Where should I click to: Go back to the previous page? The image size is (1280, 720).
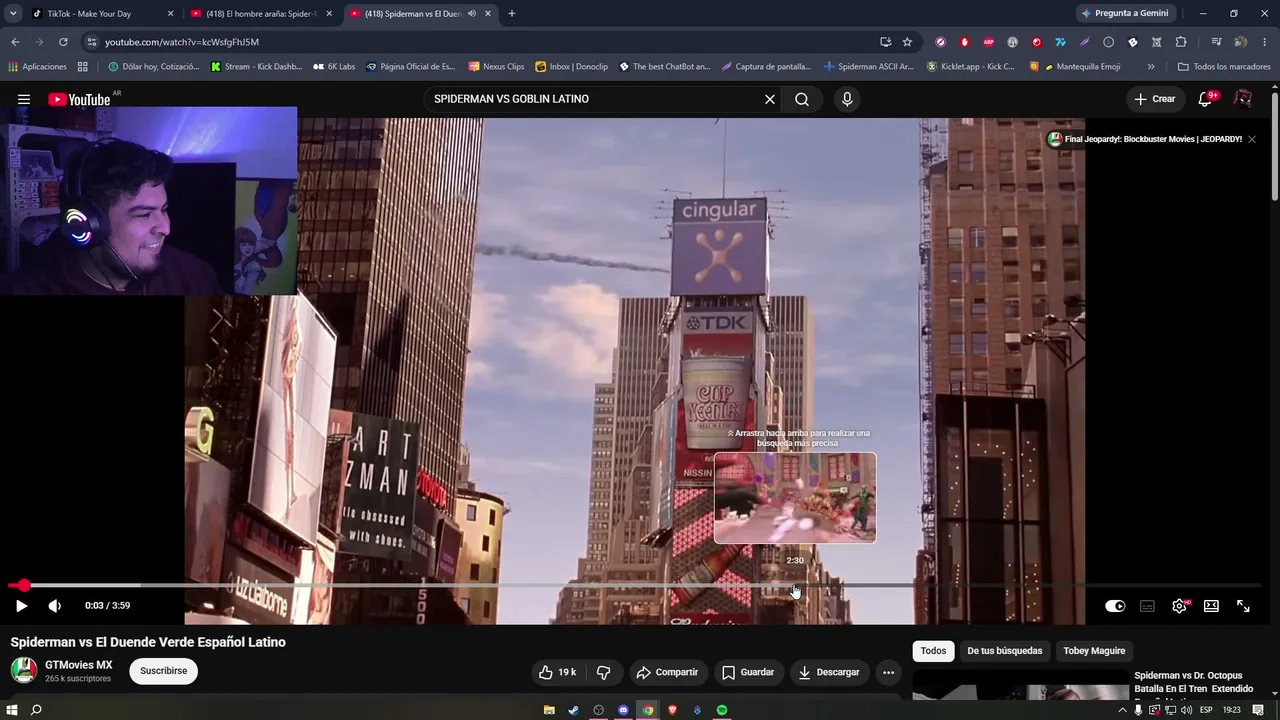(x=15, y=42)
